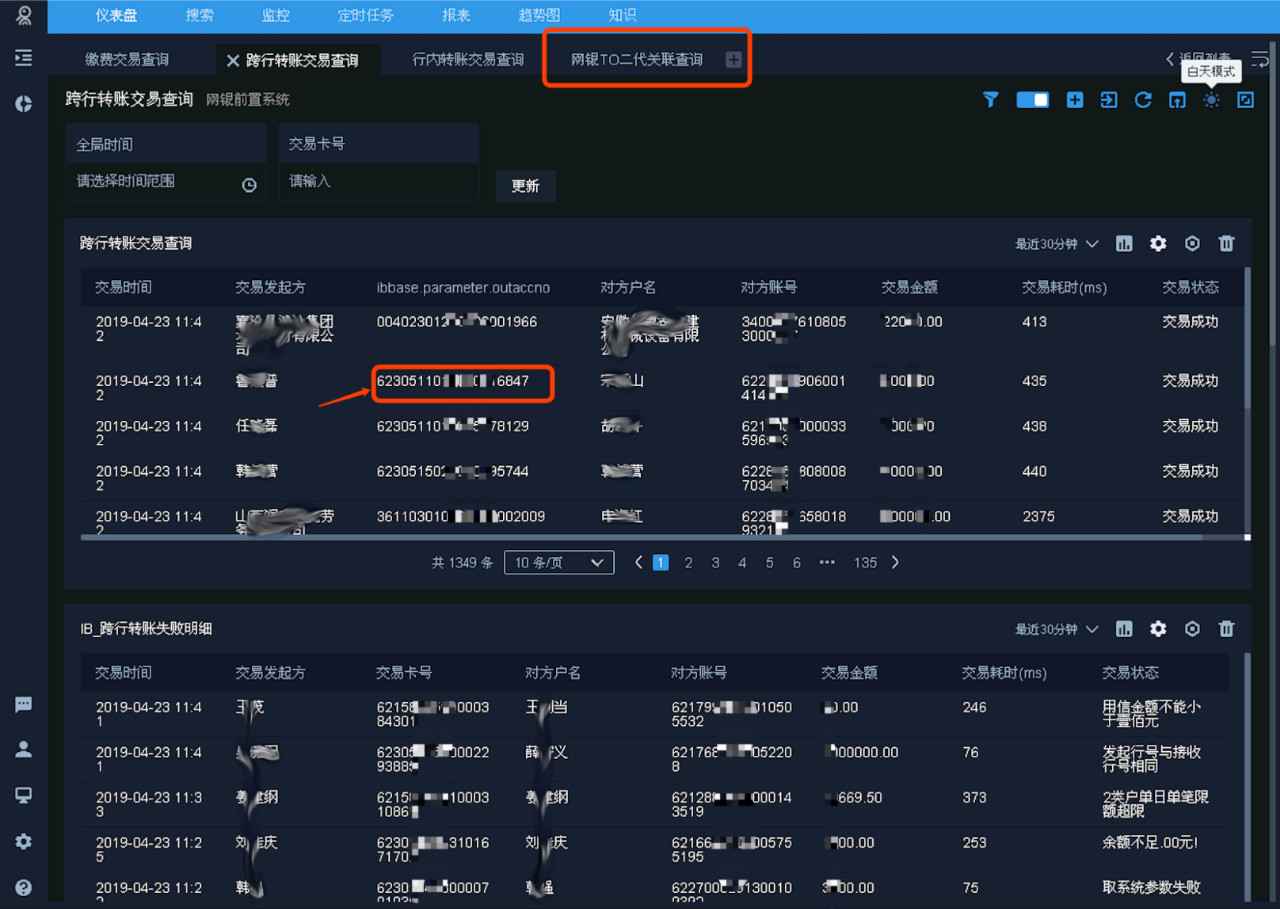Go to page 3 in the pagination

tap(715, 563)
